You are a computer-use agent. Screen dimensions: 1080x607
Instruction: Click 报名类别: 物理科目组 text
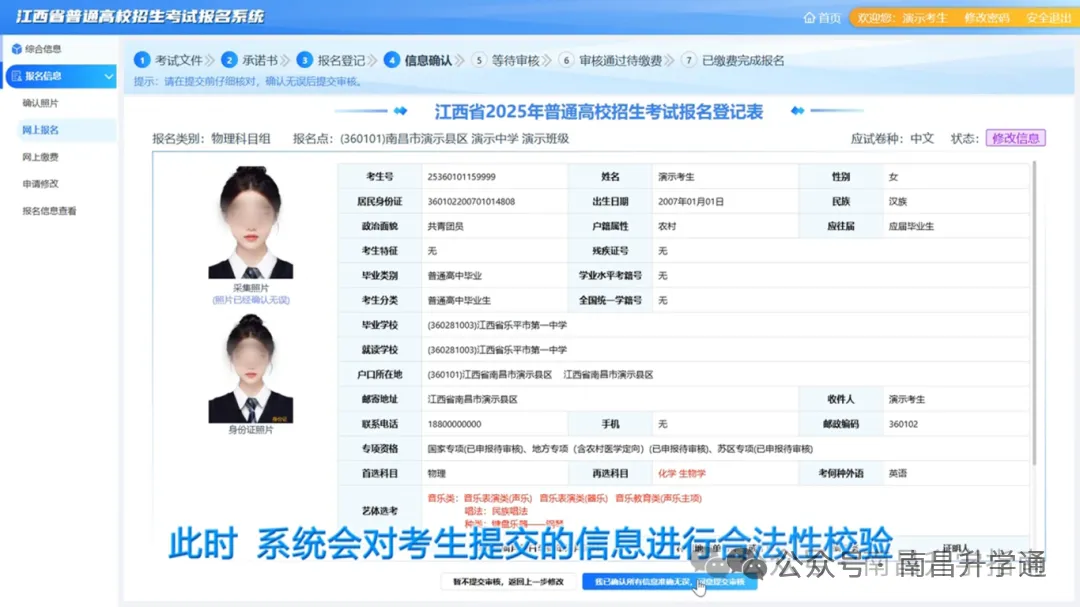(211, 138)
